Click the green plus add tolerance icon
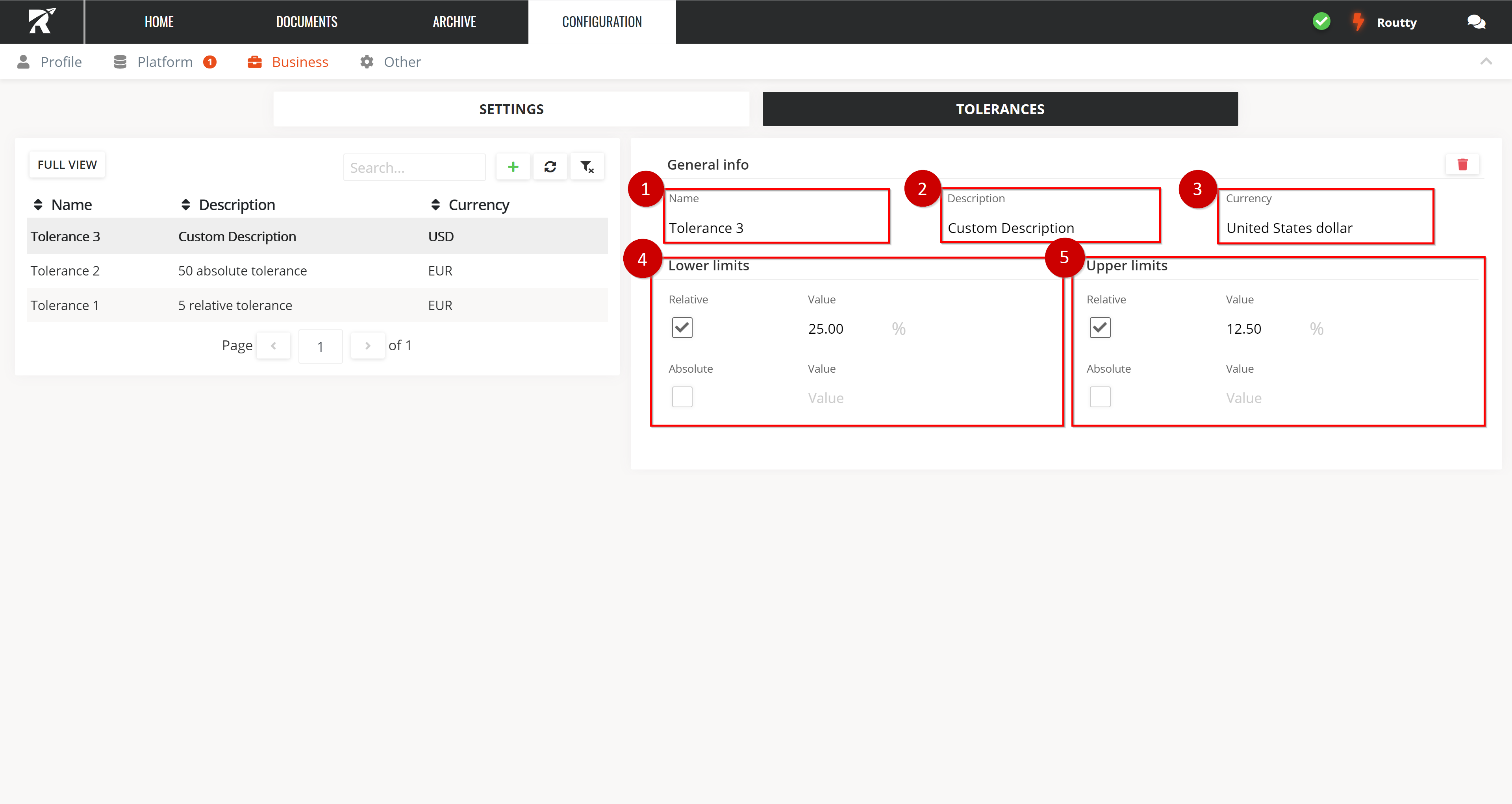 point(512,167)
